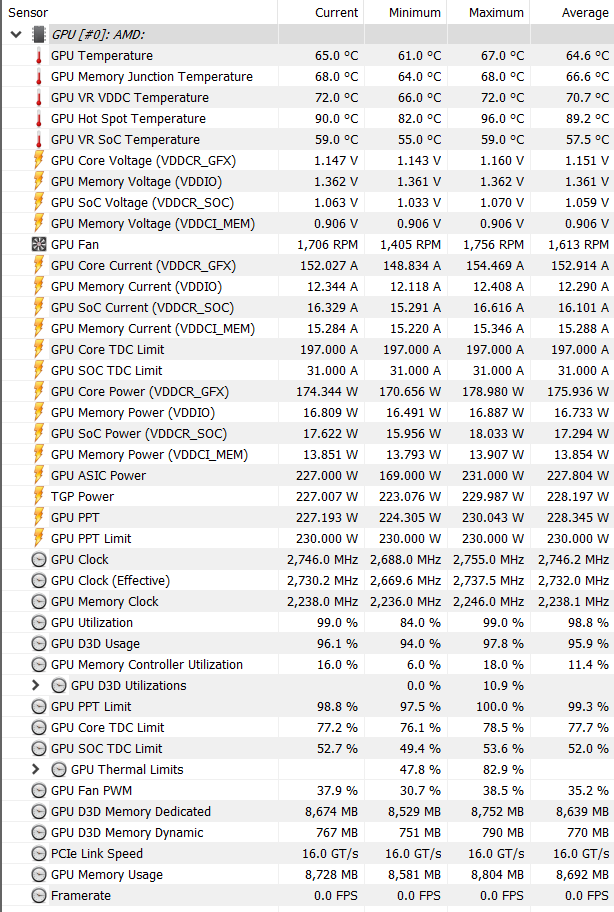Click the Maximum column header
The width and height of the screenshot is (614, 912).
(496, 13)
